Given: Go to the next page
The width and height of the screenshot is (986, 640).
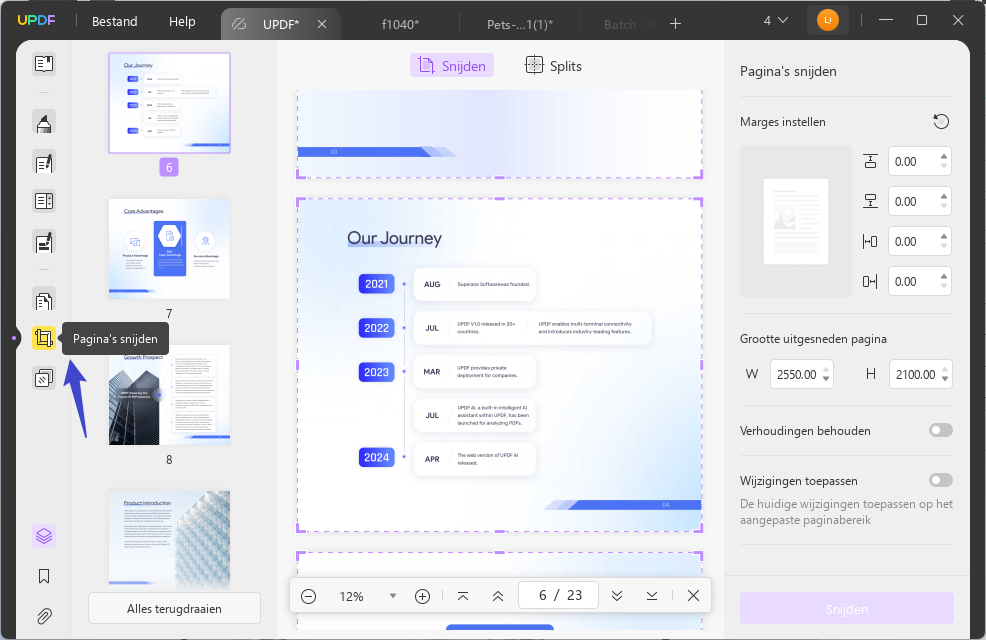Looking at the screenshot, I should (617, 596).
